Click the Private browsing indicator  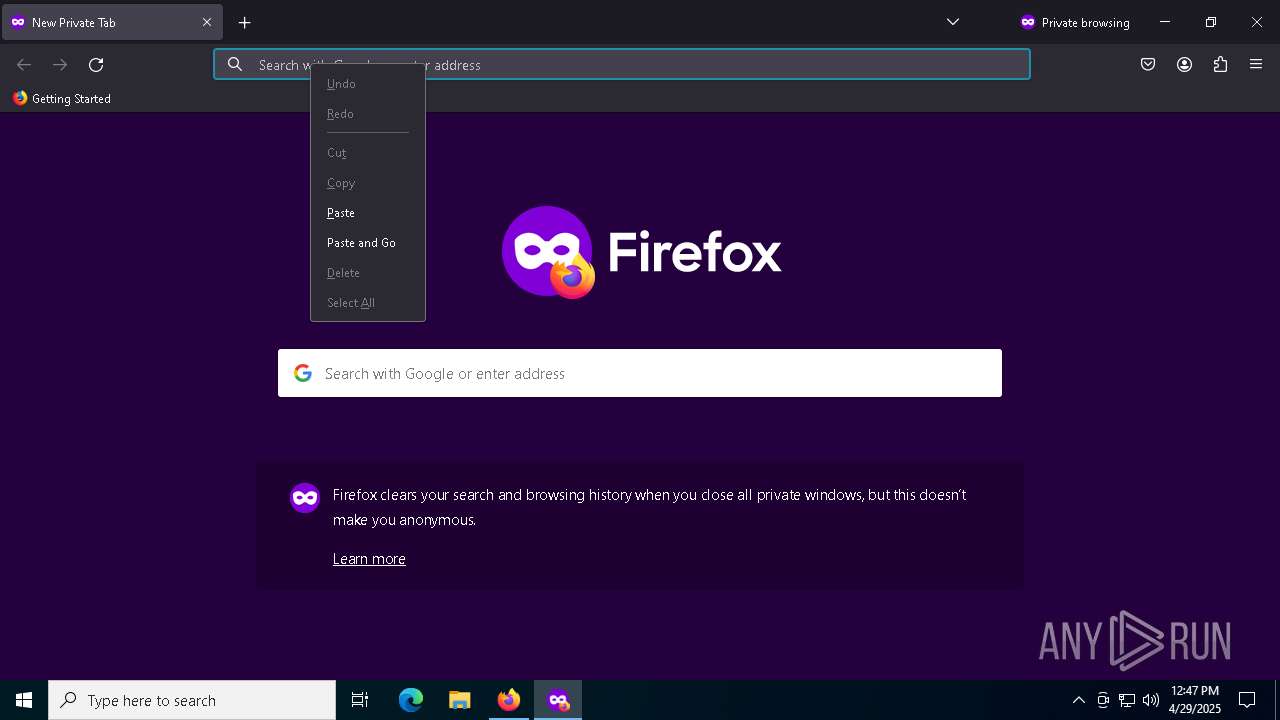click(x=1074, y=22)
